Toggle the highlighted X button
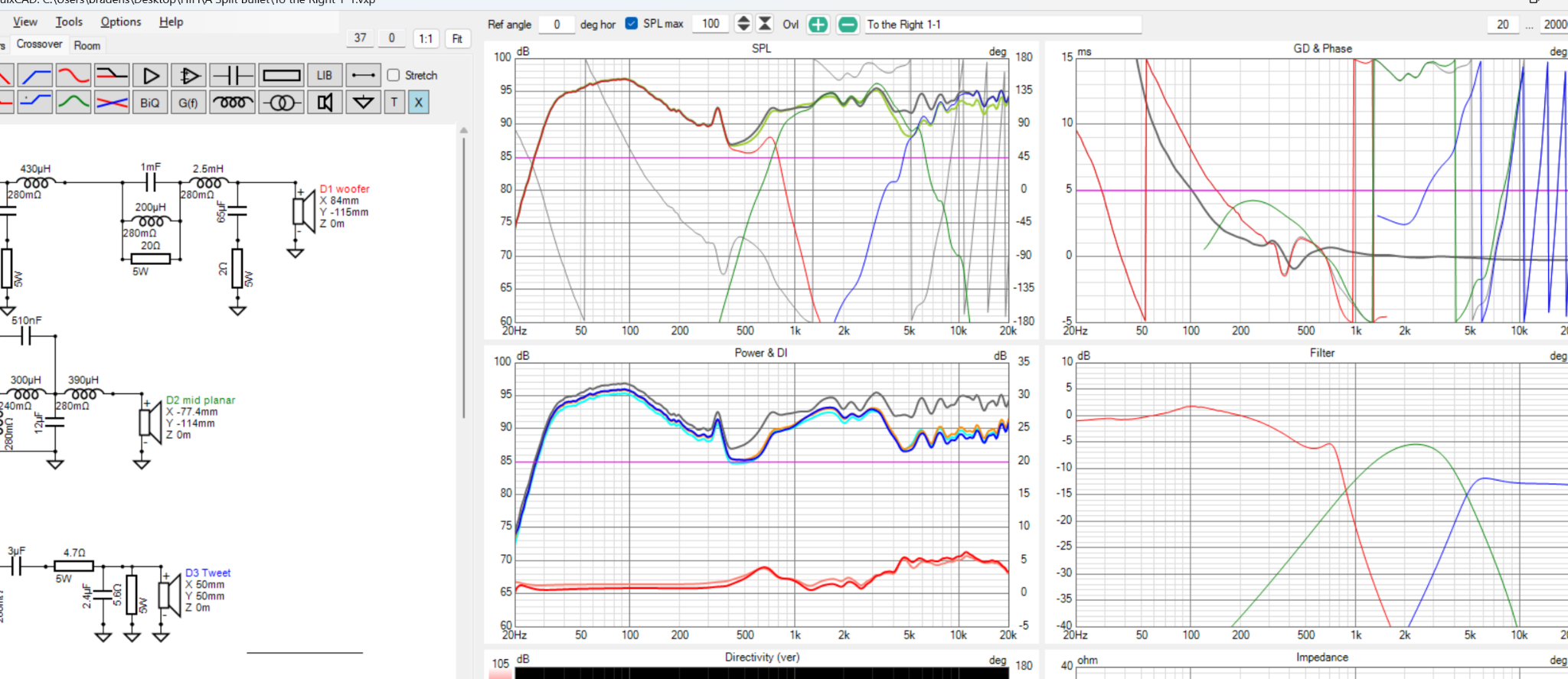The height and width of the screenshot is (679, 1568). point(418,102)
